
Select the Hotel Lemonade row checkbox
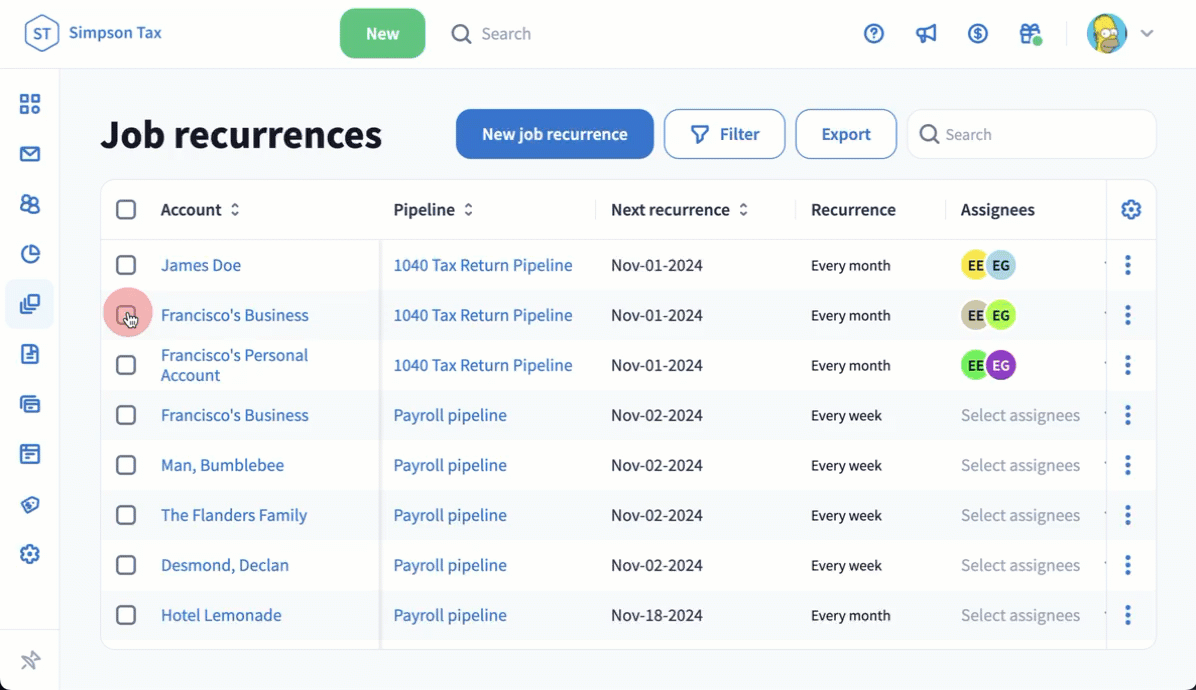tap(126, 615)
